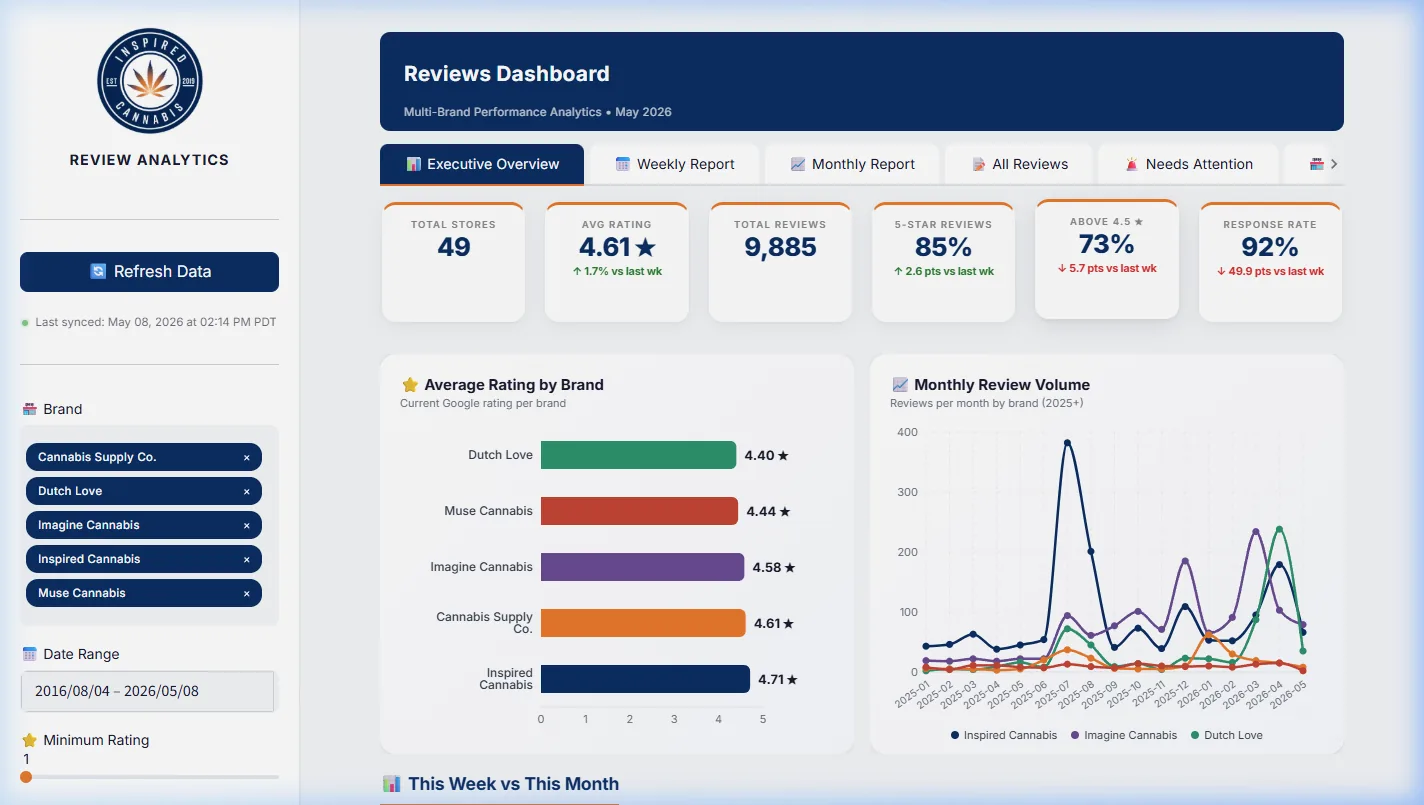Click the 'Reviews Dashboard' heading
The height and width of the screenshot is (805, 1424).
507,74
